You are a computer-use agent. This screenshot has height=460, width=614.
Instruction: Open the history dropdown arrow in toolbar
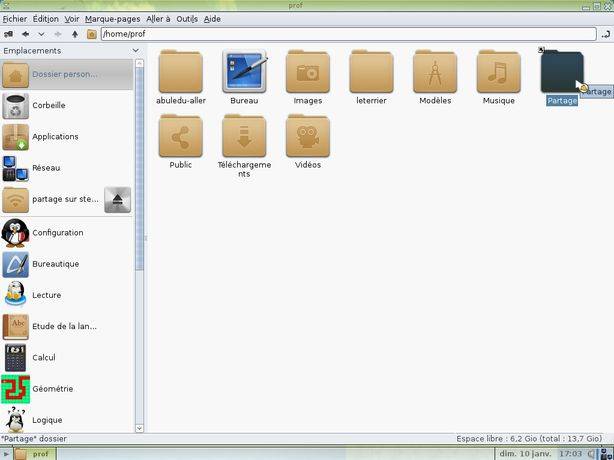click(x=41, y=34)
